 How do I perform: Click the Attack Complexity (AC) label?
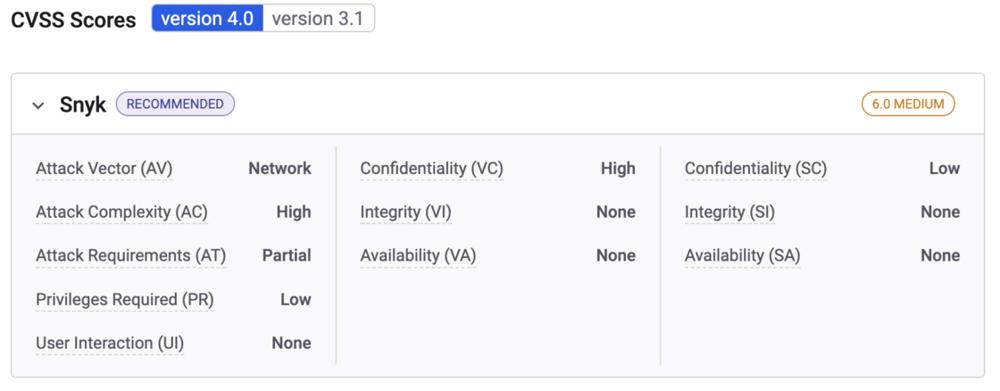tap(122, 212)
